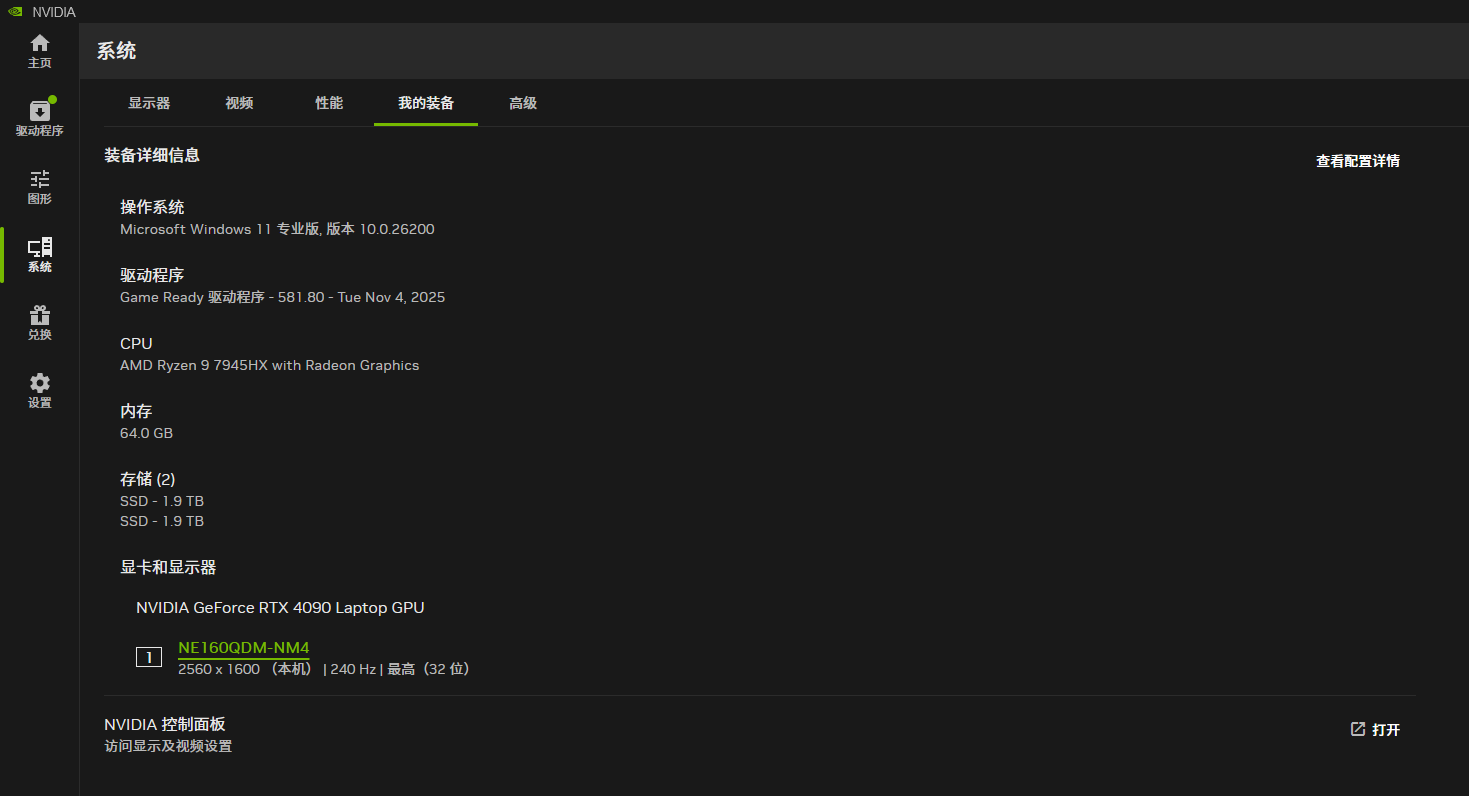Image resolution: width=1469 pixels, height=796 pixels.
Task: Click 查看配置详情 button
Action: tap(1357, 161)
